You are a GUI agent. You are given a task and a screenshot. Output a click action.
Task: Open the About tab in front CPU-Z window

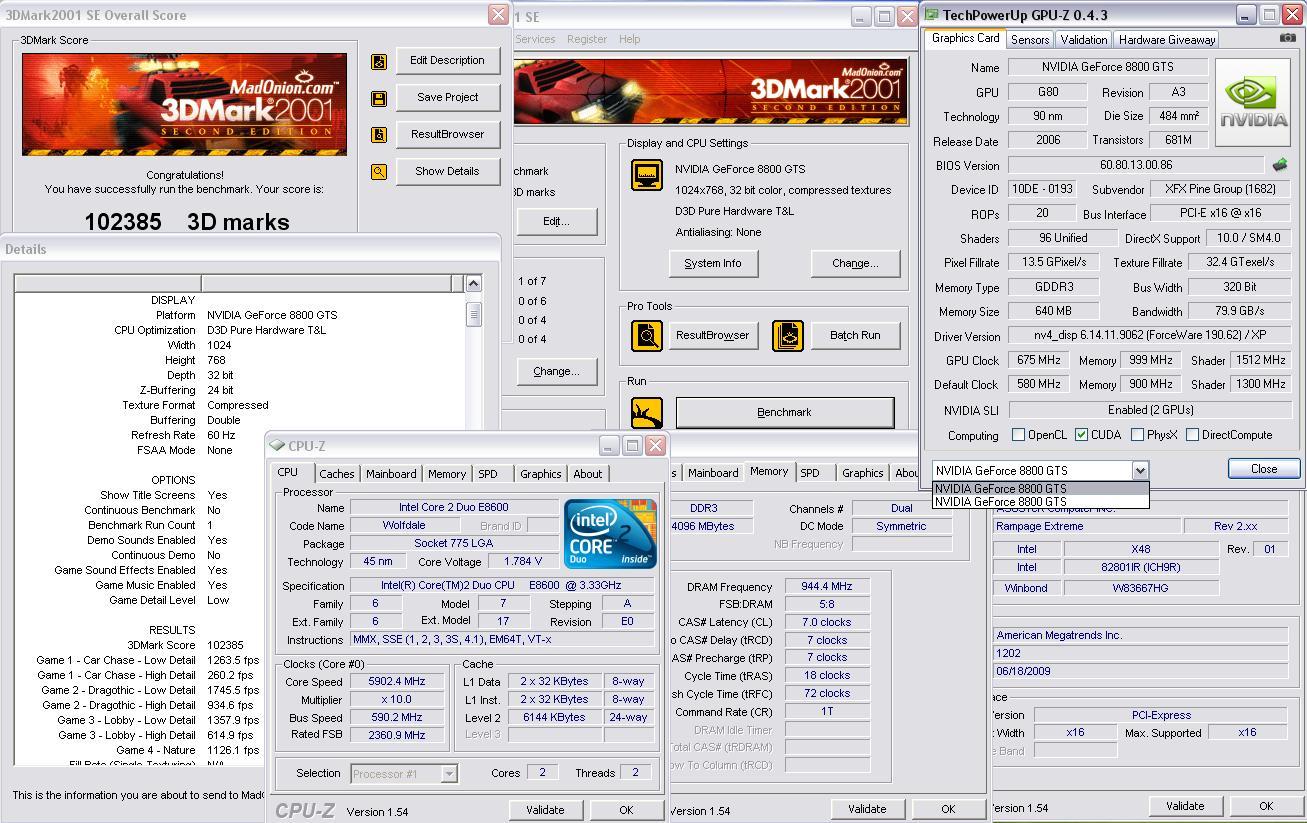pos(587,474)
